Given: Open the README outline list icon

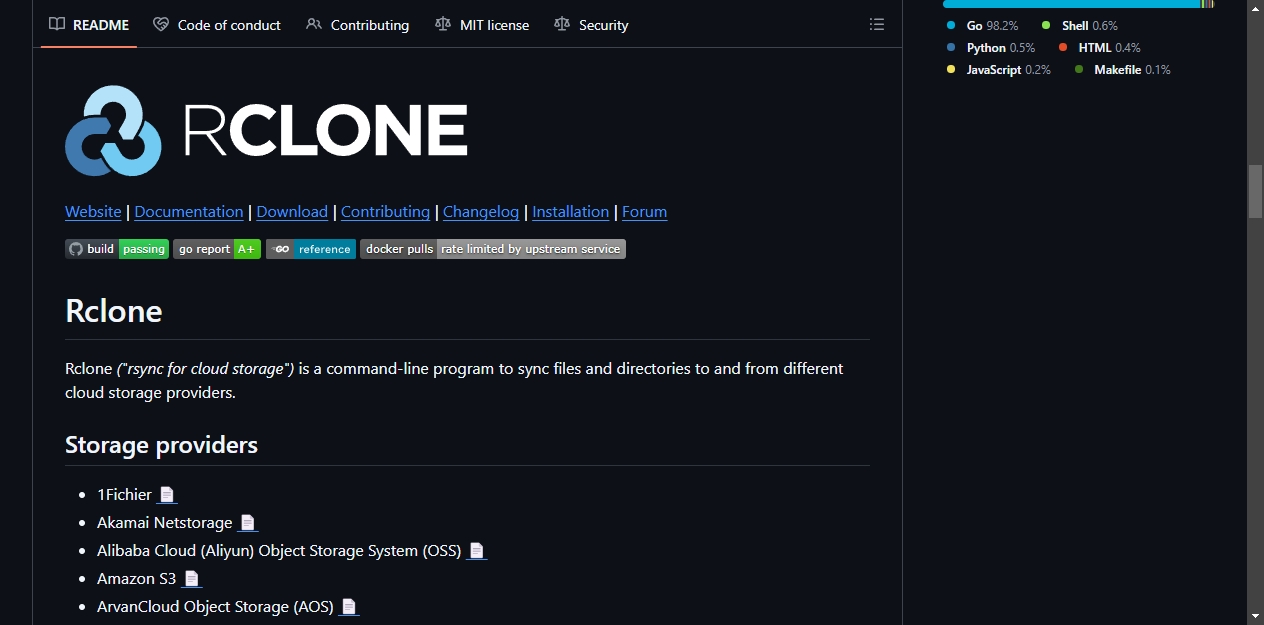Looking at the screenshot, I should pyautogui.click(x=877, y=25).
